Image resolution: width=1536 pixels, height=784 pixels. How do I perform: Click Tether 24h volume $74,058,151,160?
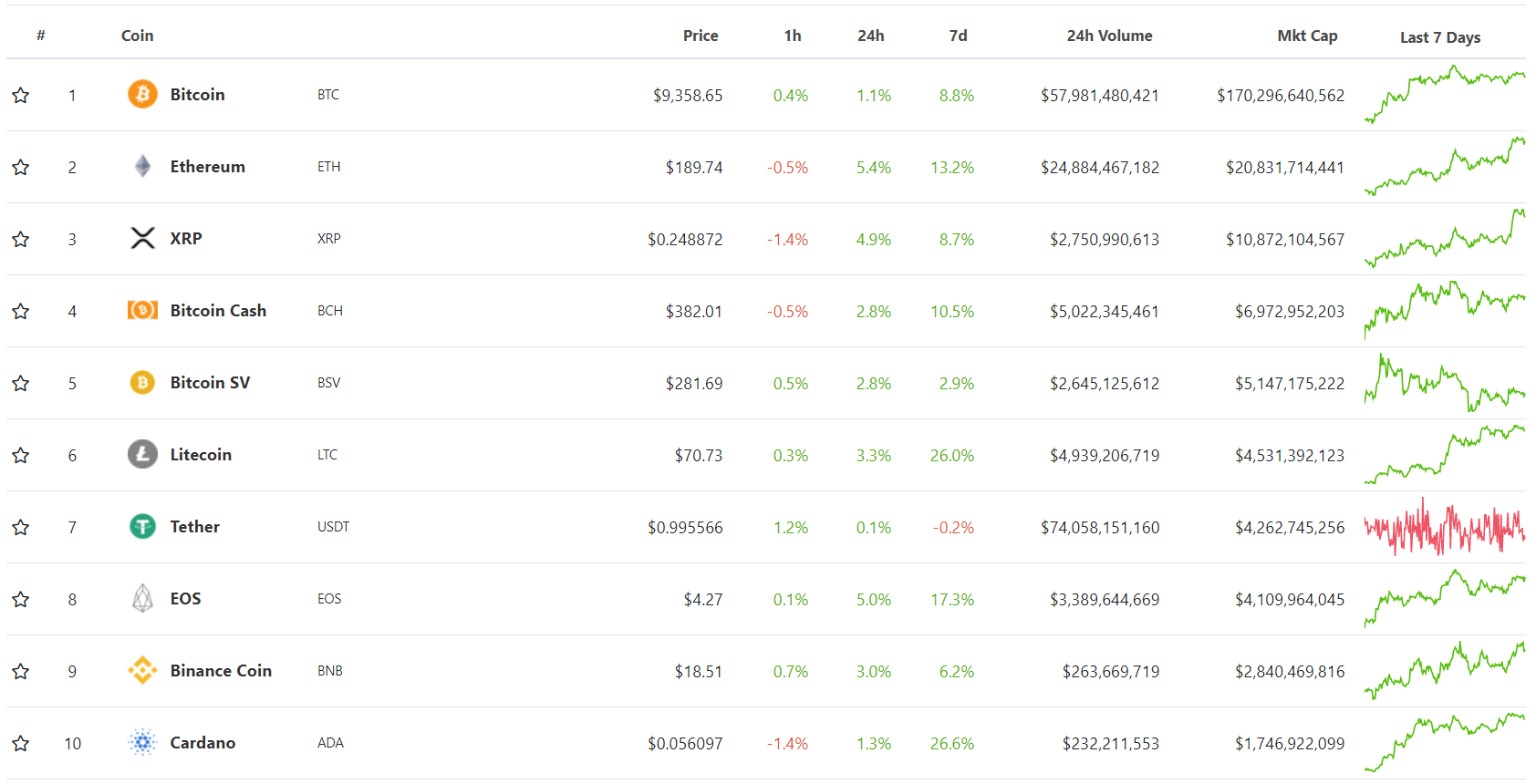coord(1100,527)
